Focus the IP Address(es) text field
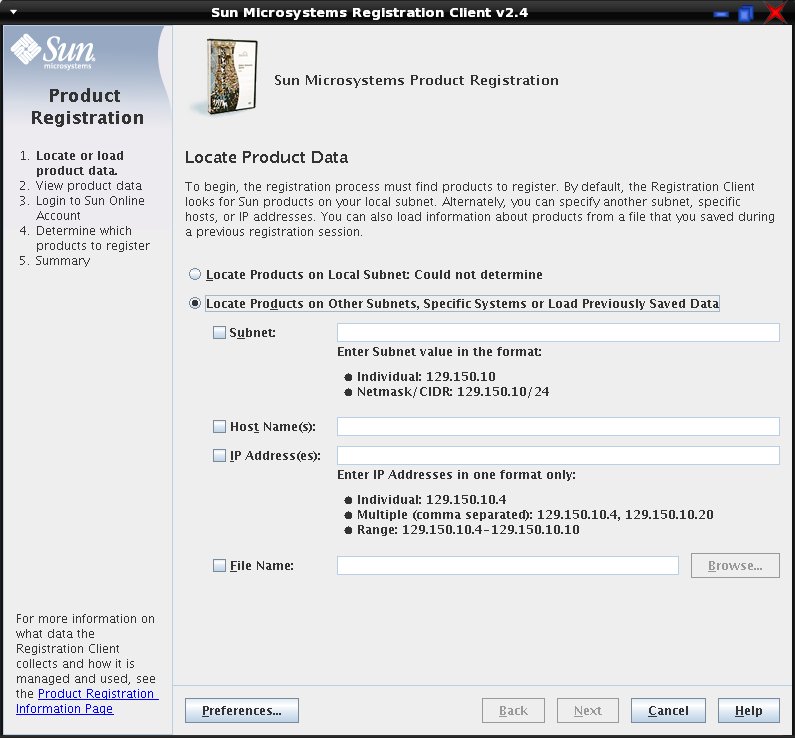Viewport: 795px width, 738px height. coord(558,455)
